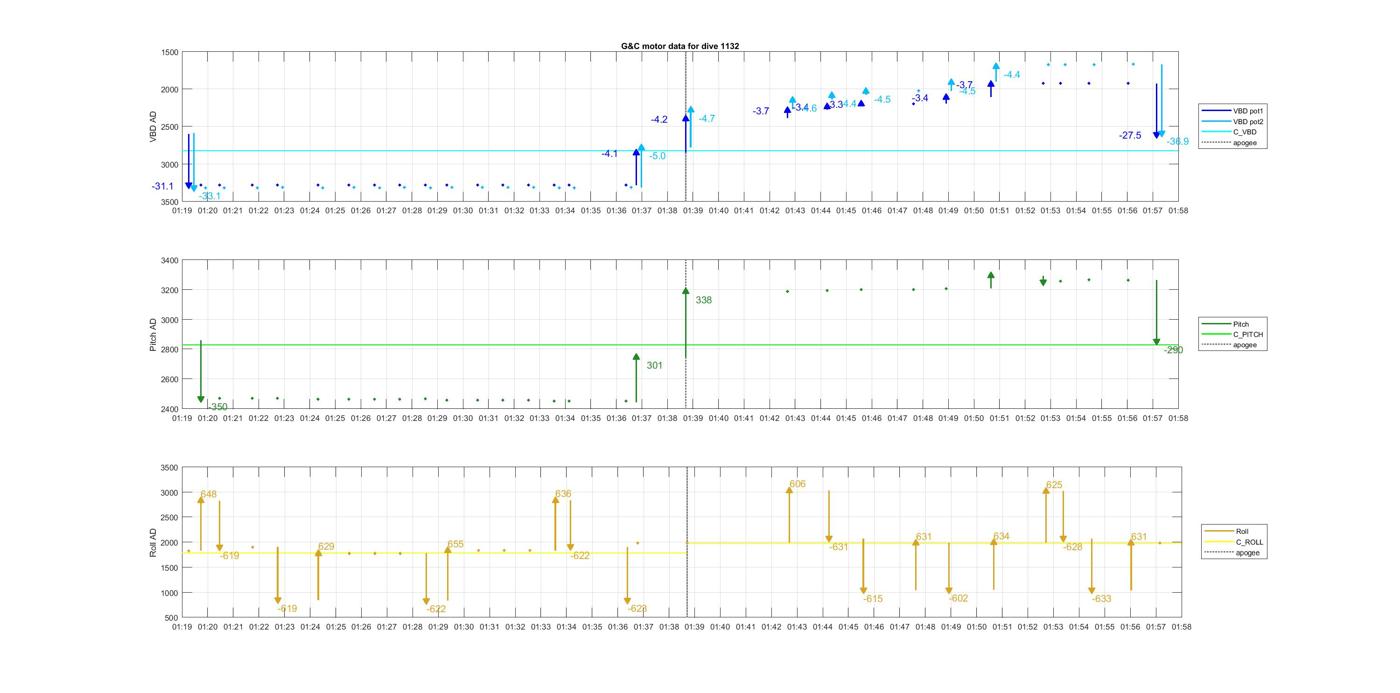Image resolution: width=1400 pixels, height=693 pixels.
Task: Click the 'VBD AD' y-axis label
Action: (153, 126)
